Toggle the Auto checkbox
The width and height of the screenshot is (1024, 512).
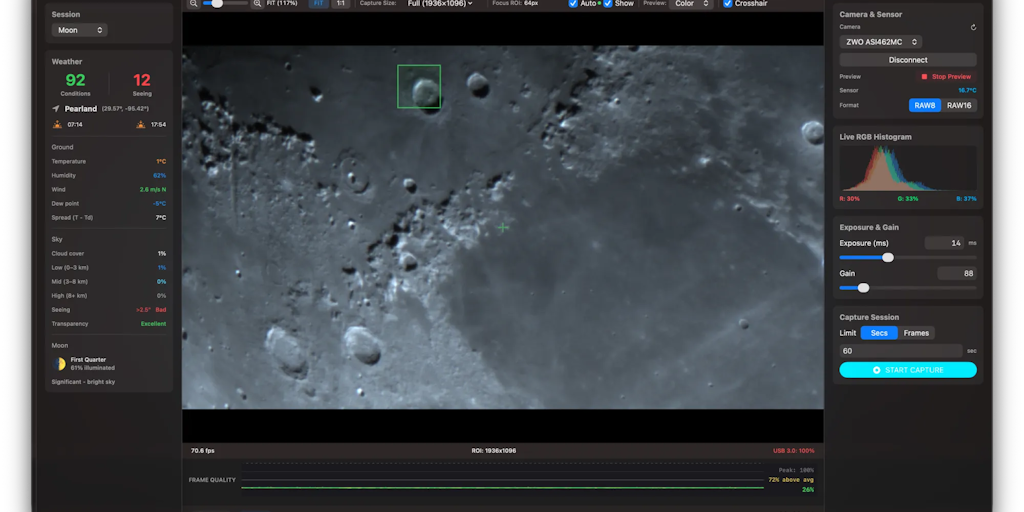tap(573, 4)
